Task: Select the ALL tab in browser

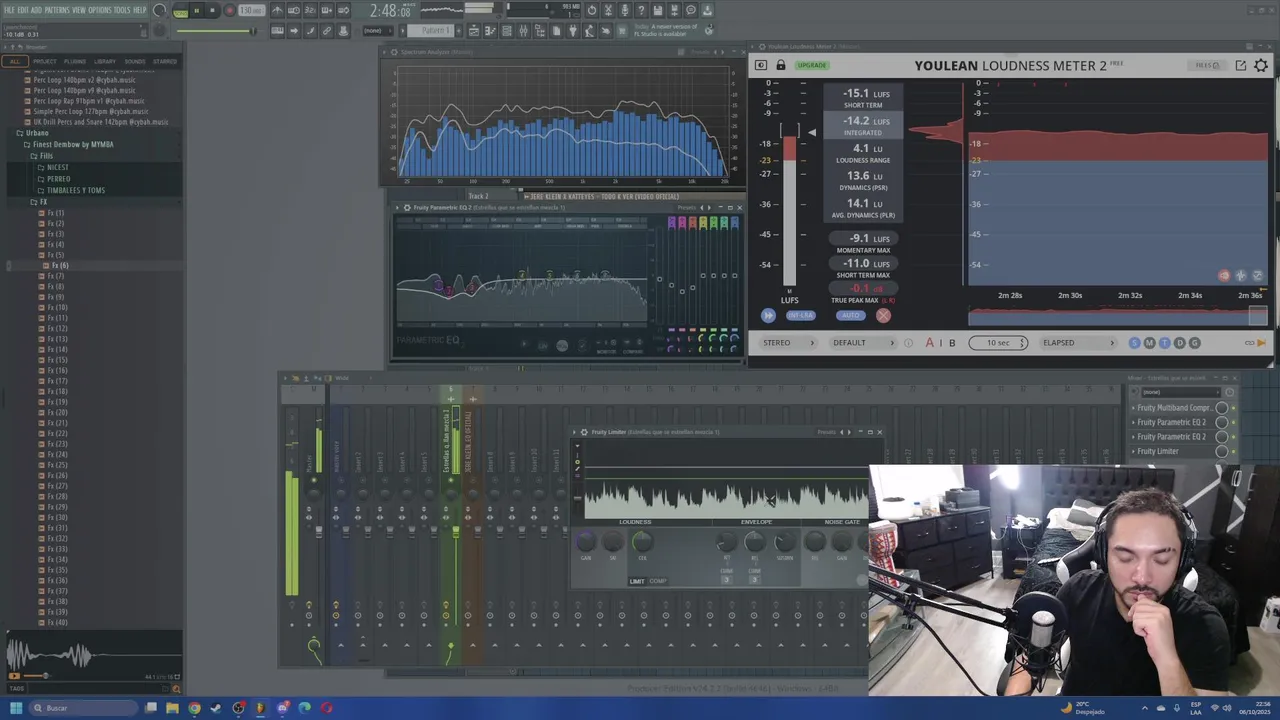Action: coord(14,61)
